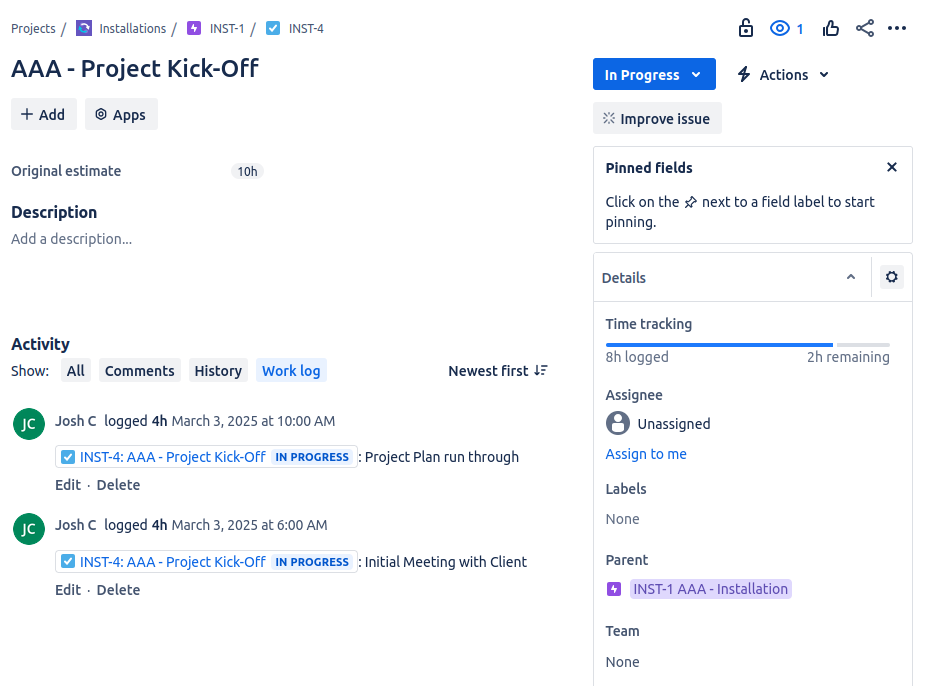
Task: Expand the Actions dropdown
Action: [782, 74]
